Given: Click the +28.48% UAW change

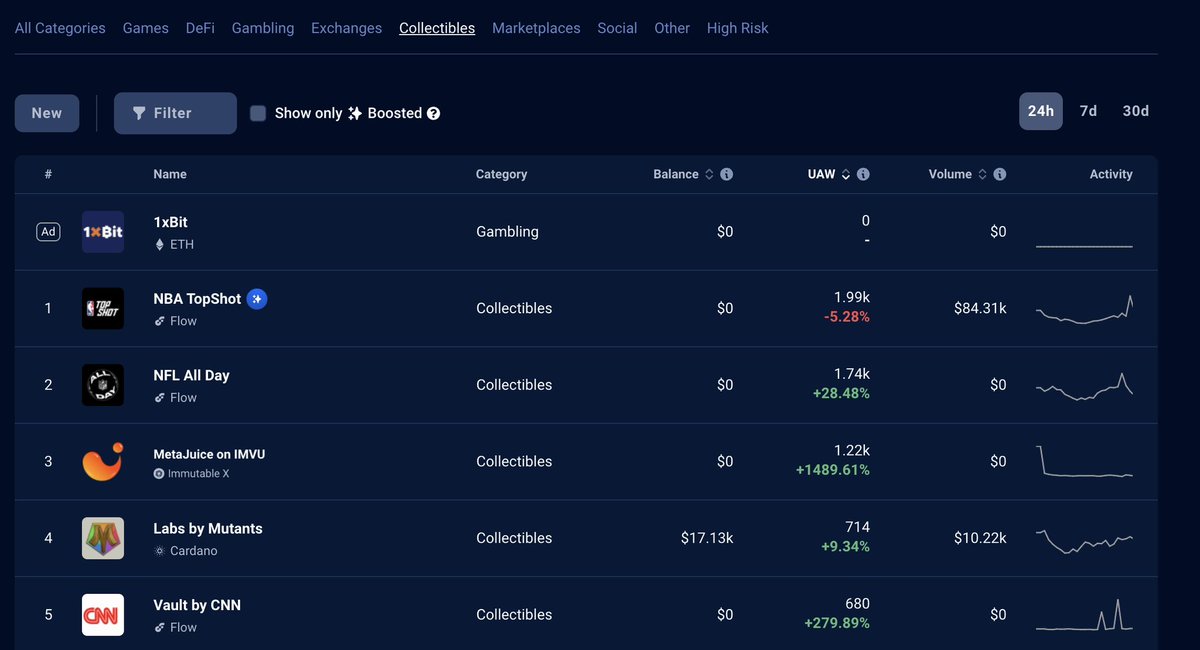Looking at the screenshot, I should click(840, 394).
